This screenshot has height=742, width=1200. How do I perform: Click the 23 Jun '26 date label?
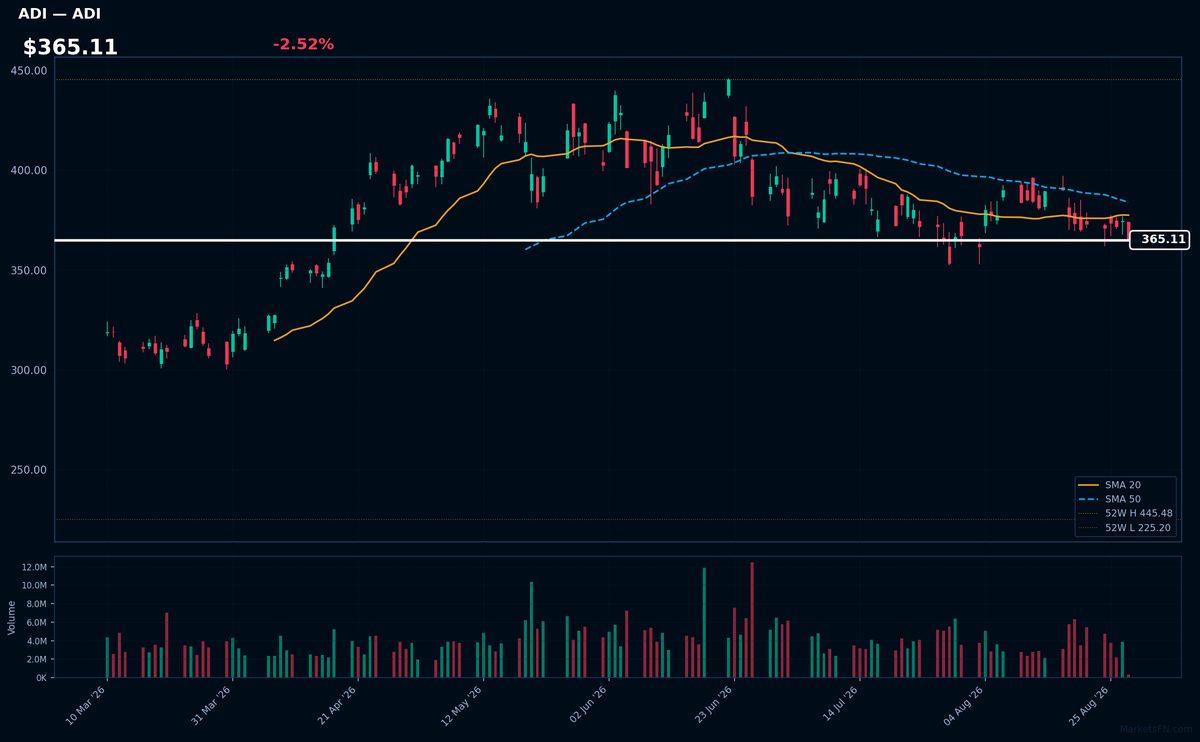(x=714, y=706)
